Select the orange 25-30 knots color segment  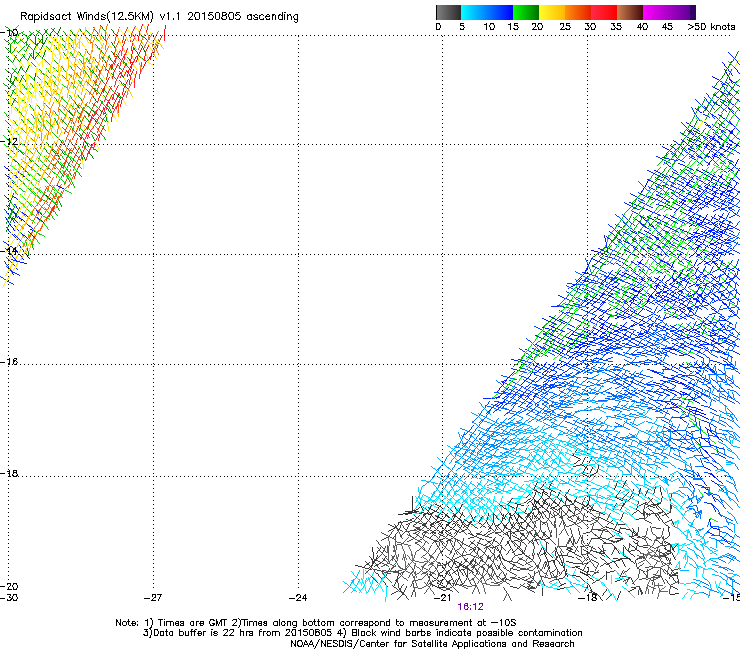578,12
